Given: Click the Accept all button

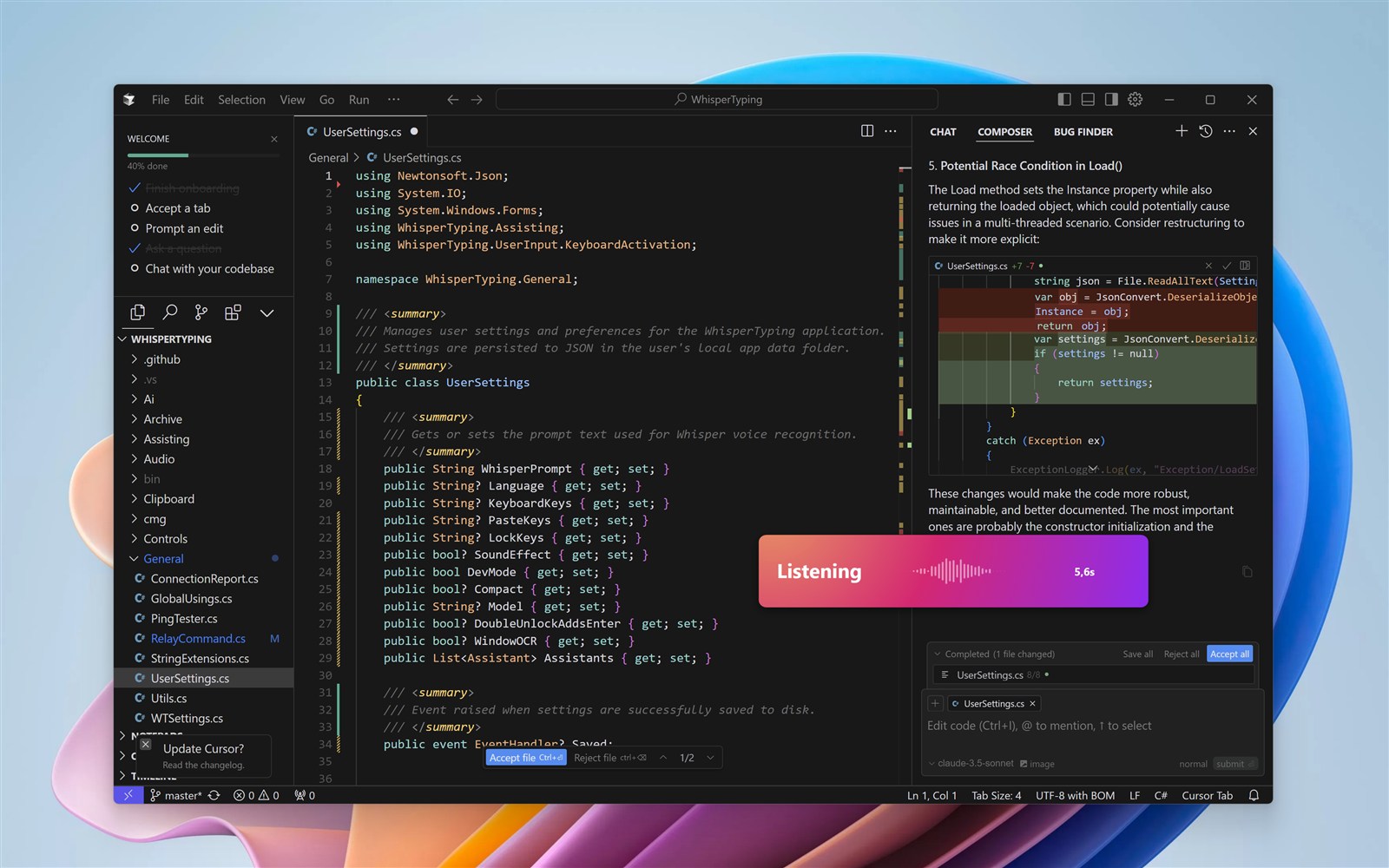Looking at the screenshot, I should tap(1229, 654).
